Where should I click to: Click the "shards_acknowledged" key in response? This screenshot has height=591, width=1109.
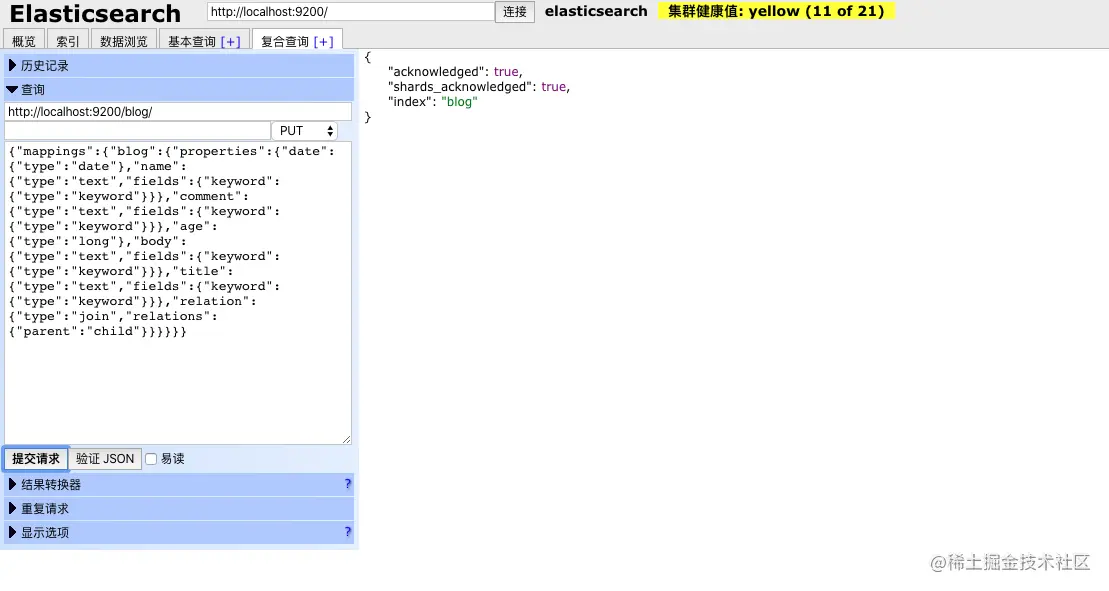pos(461,86)
